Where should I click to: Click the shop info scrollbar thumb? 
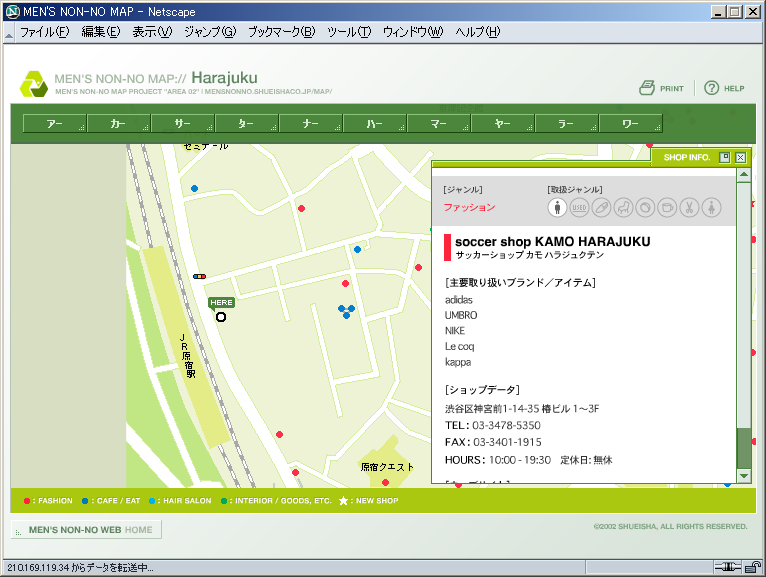[744, 448]
